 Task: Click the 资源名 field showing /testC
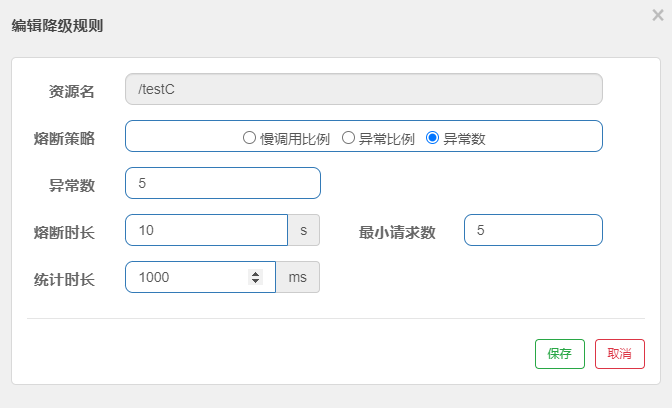point(363,89)
